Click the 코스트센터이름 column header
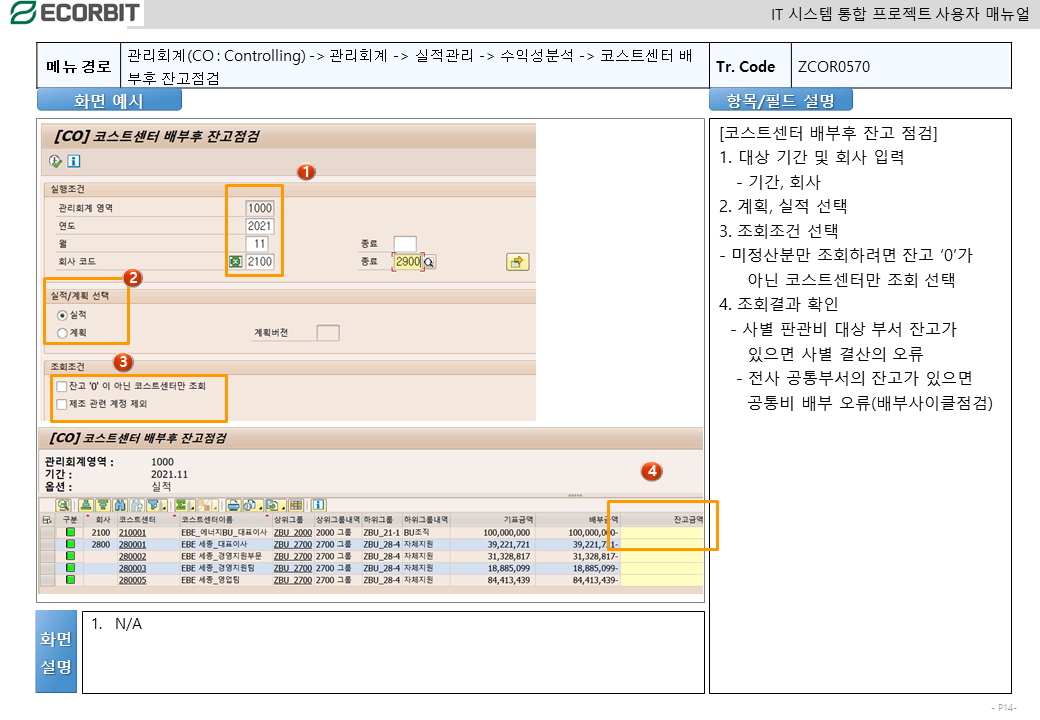 pyautogui.click(x=225, y=520)
